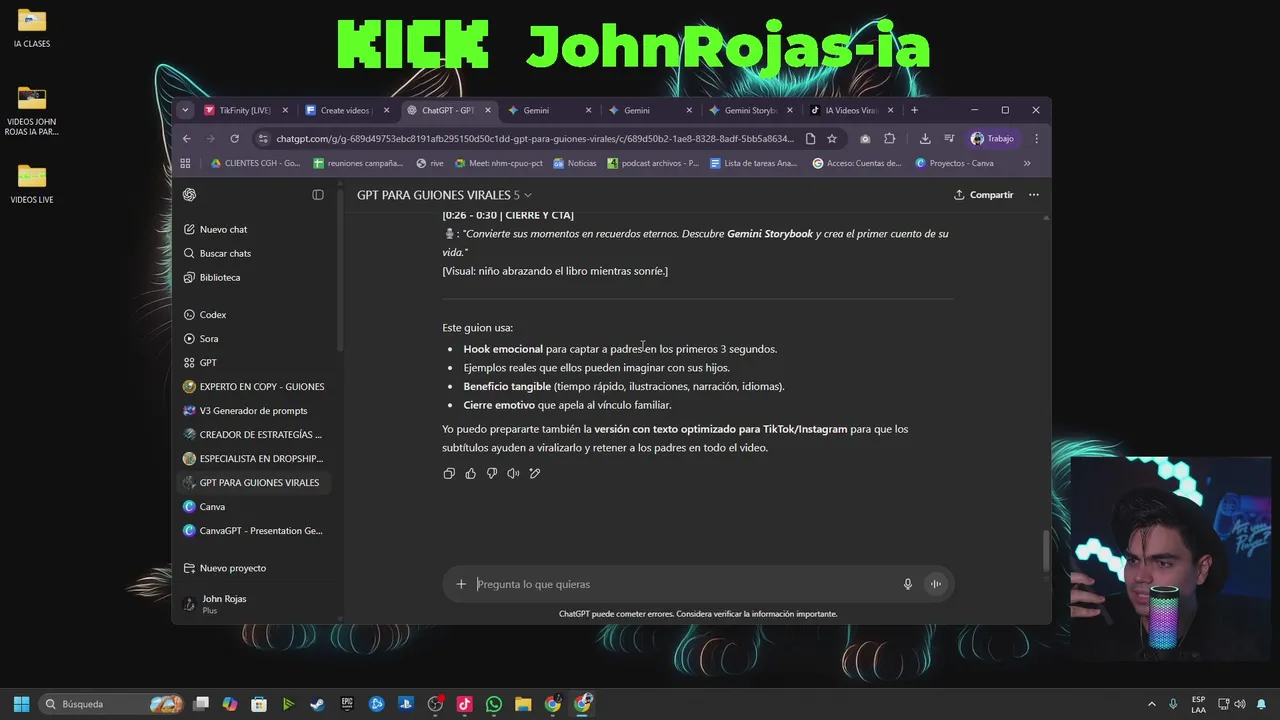Viewport: 1280px width, 720px height.
Task: Open the Windows Start menu
Action: [21, 704]
